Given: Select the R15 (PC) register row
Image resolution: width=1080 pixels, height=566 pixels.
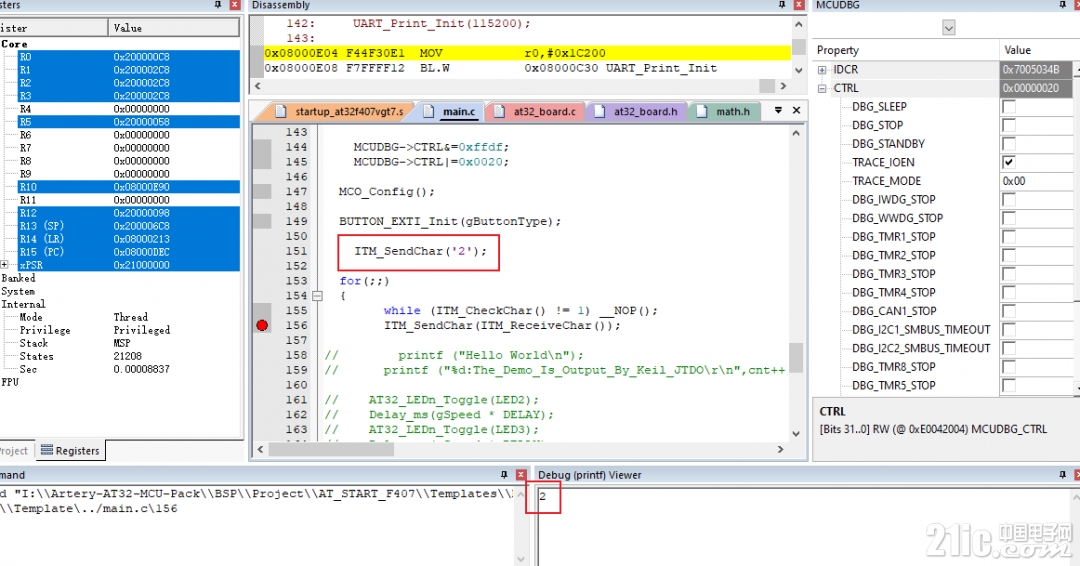Looking at the screenshot, I should coord(120,252).
